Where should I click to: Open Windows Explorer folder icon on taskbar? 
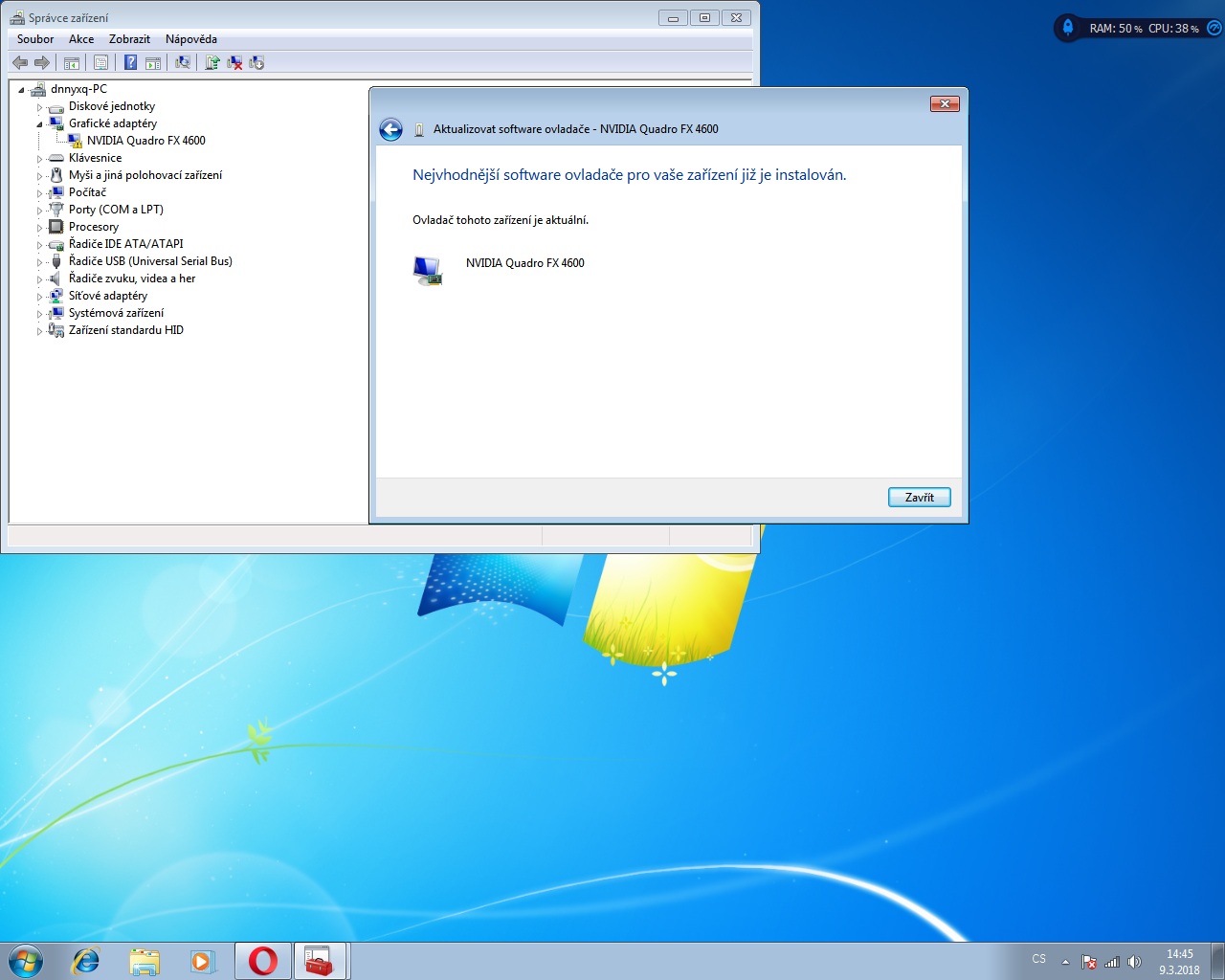tap(145, 961)
